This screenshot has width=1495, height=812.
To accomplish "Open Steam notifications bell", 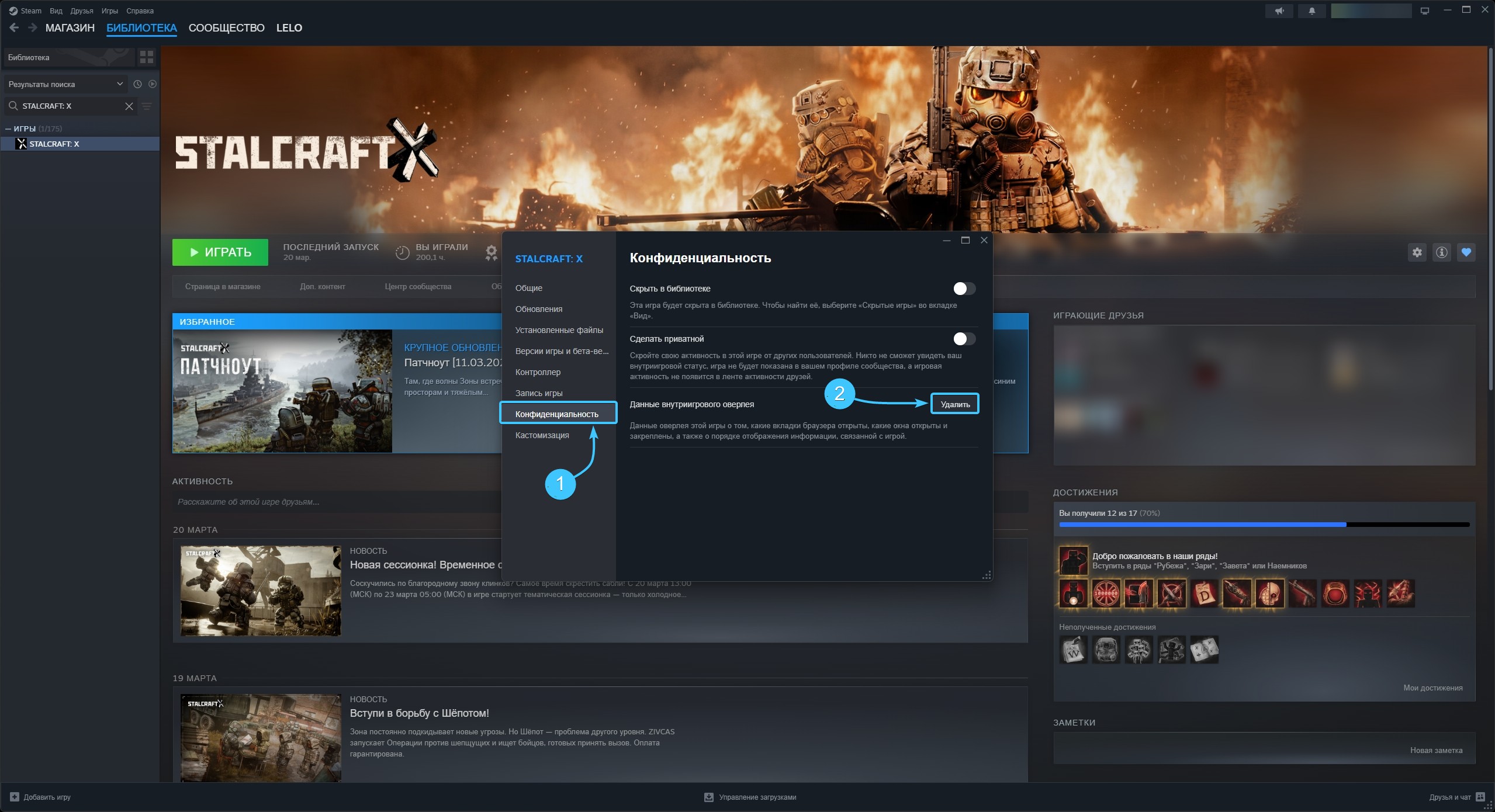I will (x=1311, y=11).
